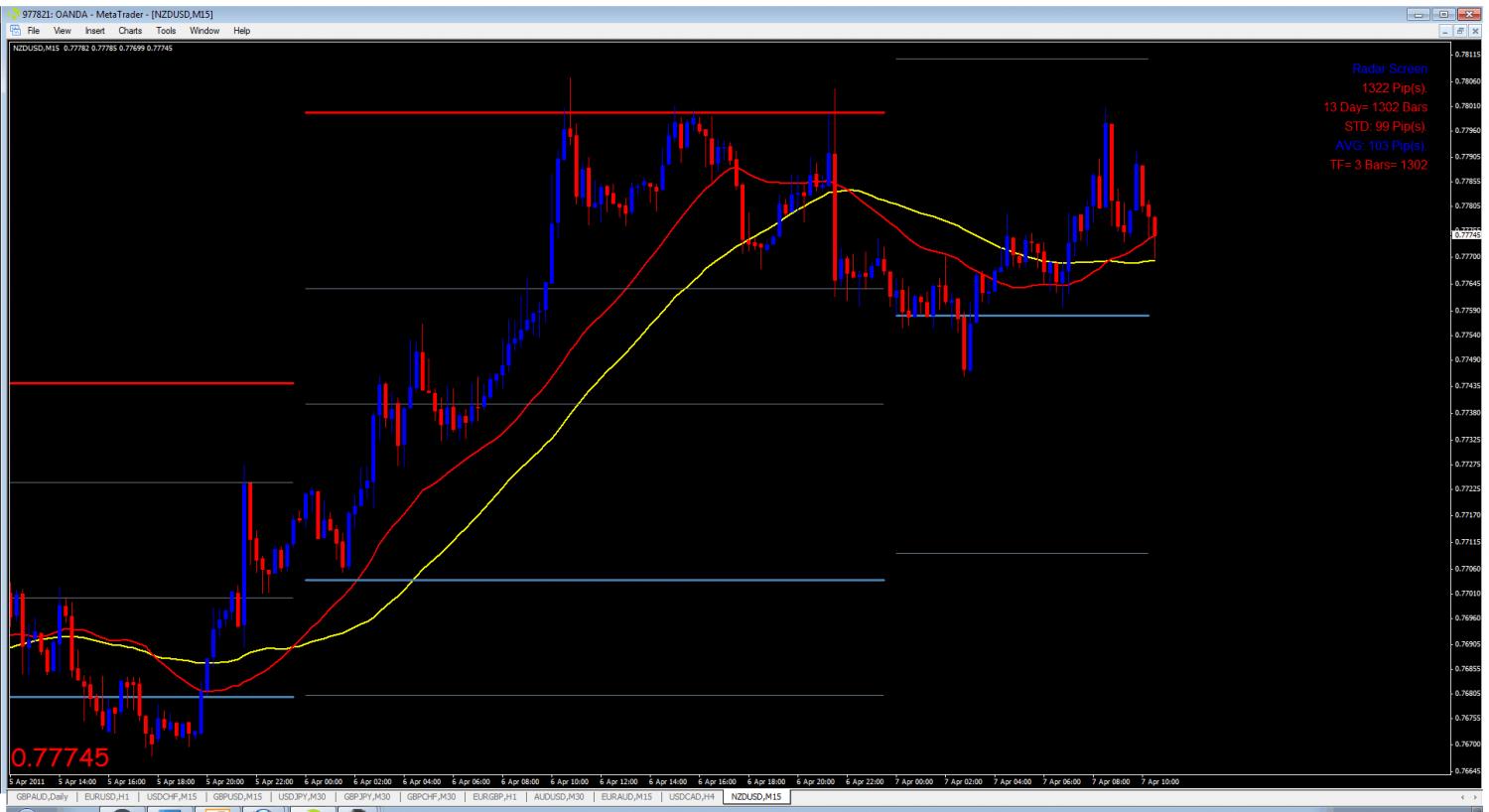This screenshot has height=812, width=1489.
Task: Click the current price label on the scale
Action: click(x=1466, y=234)
